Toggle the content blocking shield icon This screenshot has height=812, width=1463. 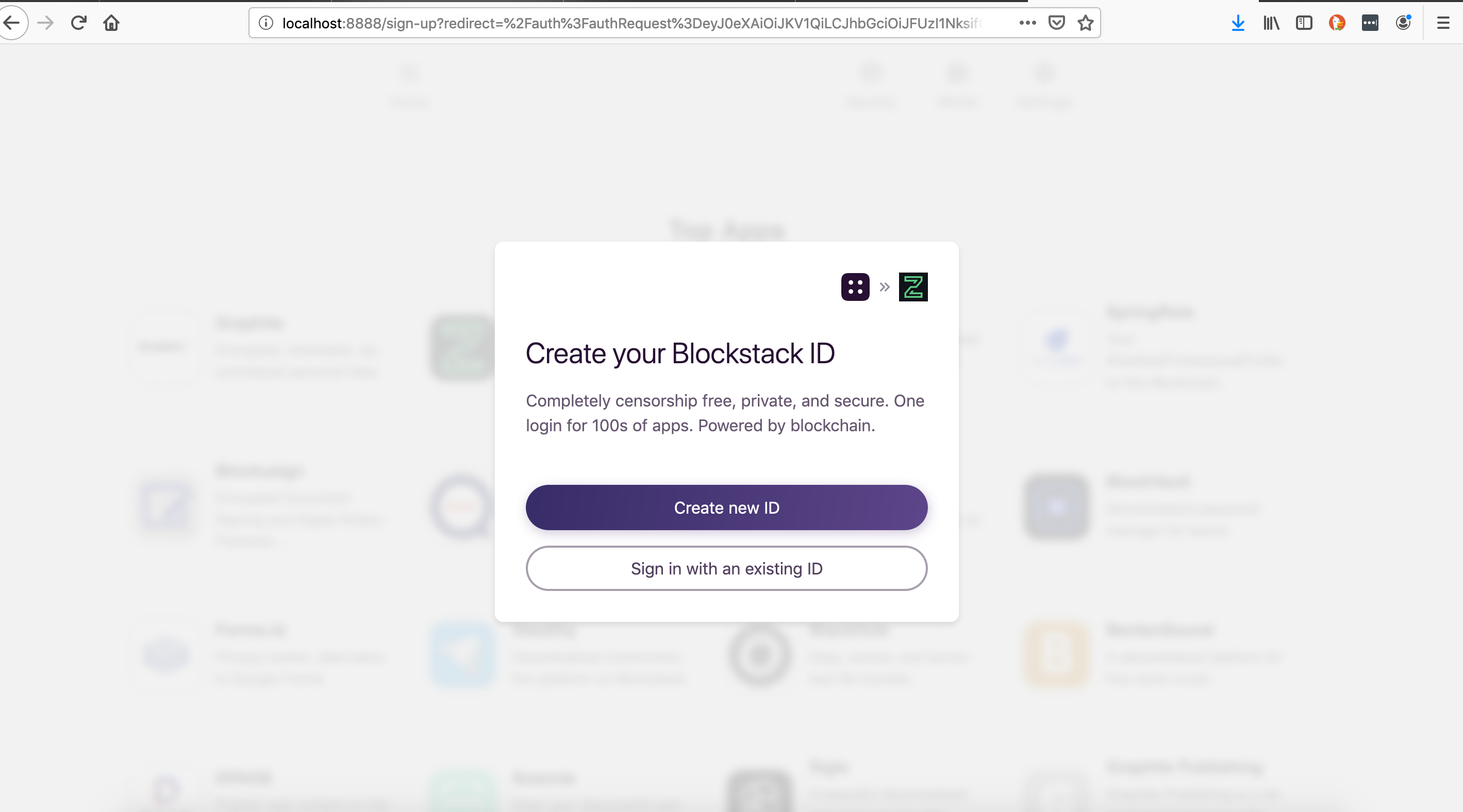click(x=1056, y=23)
